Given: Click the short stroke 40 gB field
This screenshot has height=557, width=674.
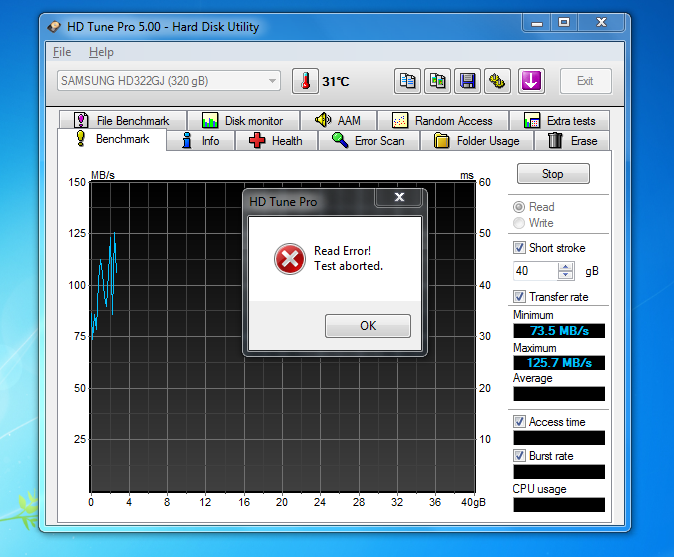Looking at the screenshot, I should [536, 271].
